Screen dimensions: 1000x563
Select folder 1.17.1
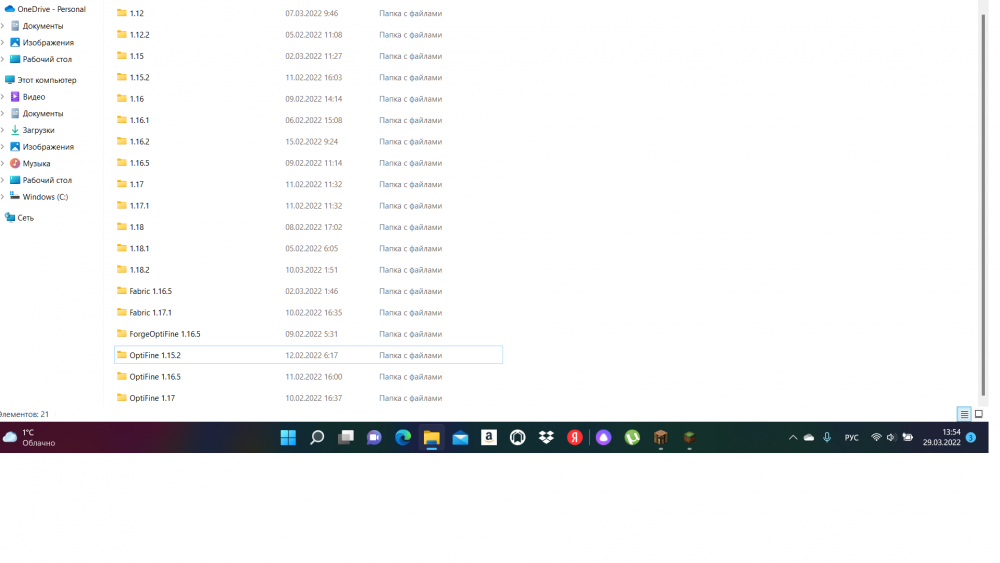tap(309, 206)
